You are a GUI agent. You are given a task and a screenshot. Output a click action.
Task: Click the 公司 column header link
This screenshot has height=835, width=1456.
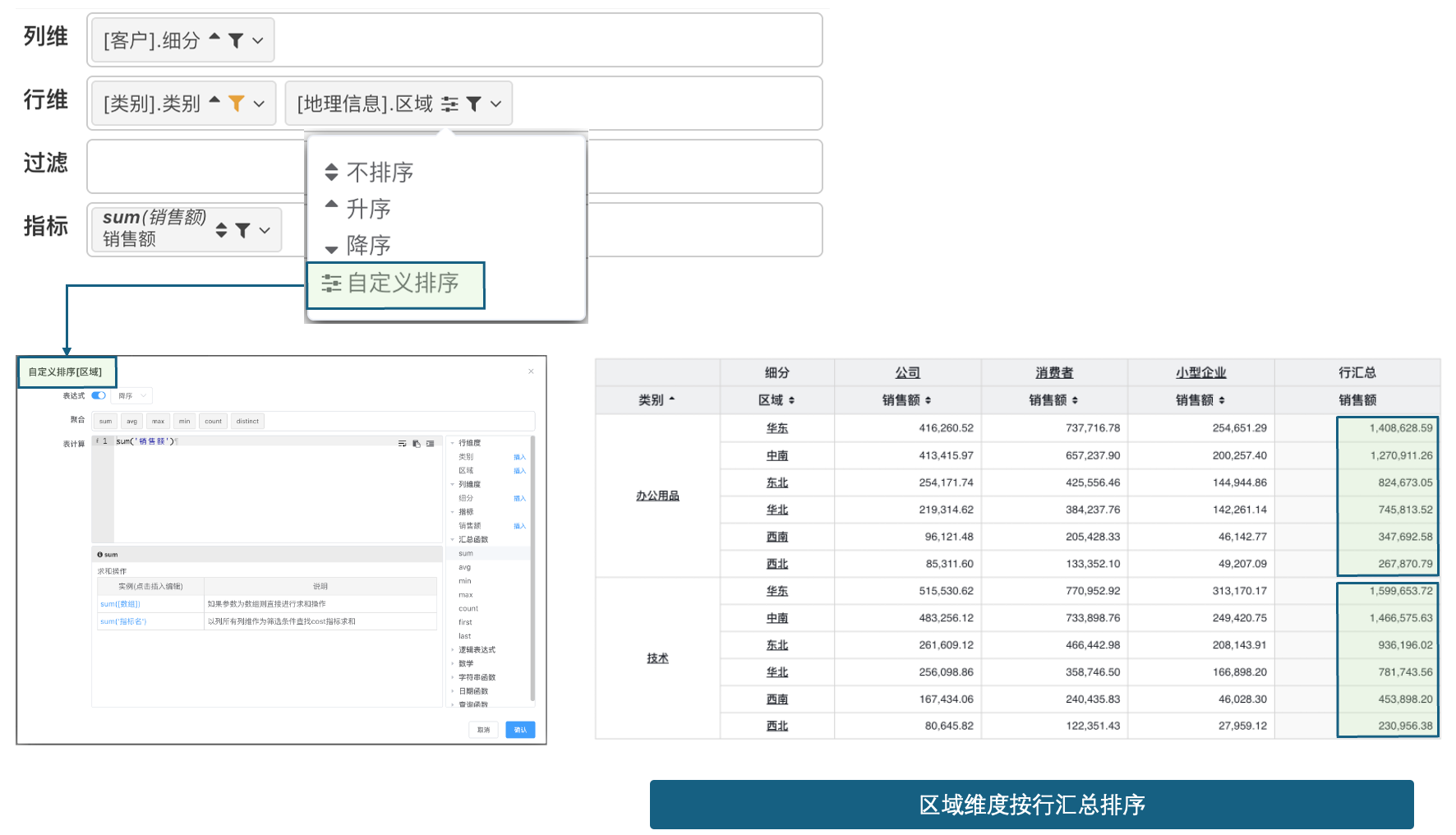point(907,372)
